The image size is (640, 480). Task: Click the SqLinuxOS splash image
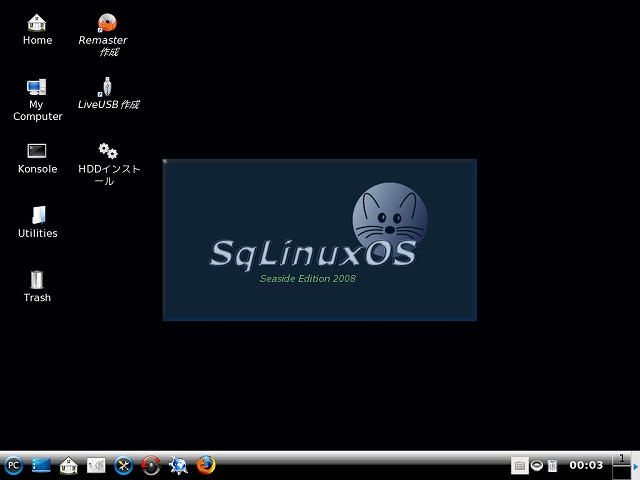coord(320,240)
